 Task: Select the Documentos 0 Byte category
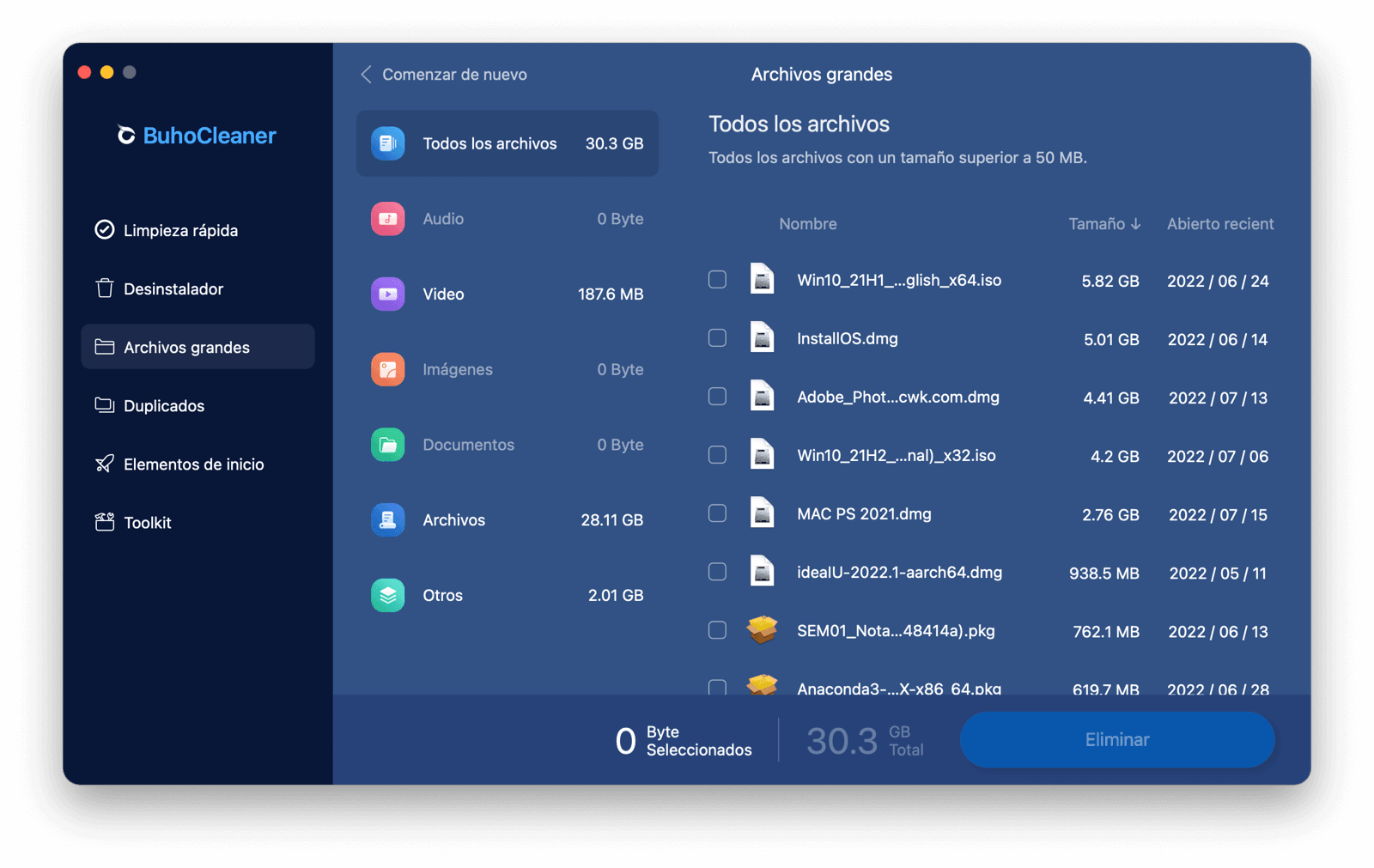(508, 445)
